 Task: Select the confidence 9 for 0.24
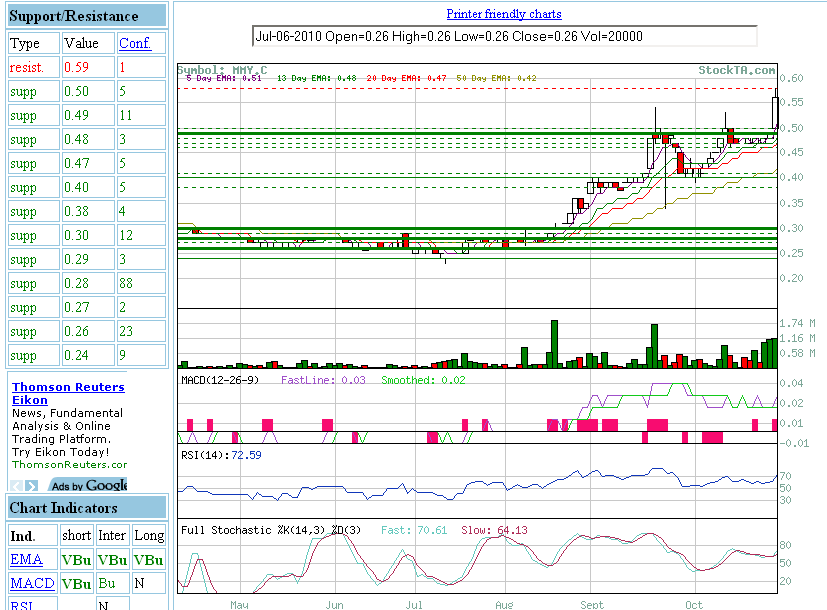pyautogui.click(x=141, y=355)
